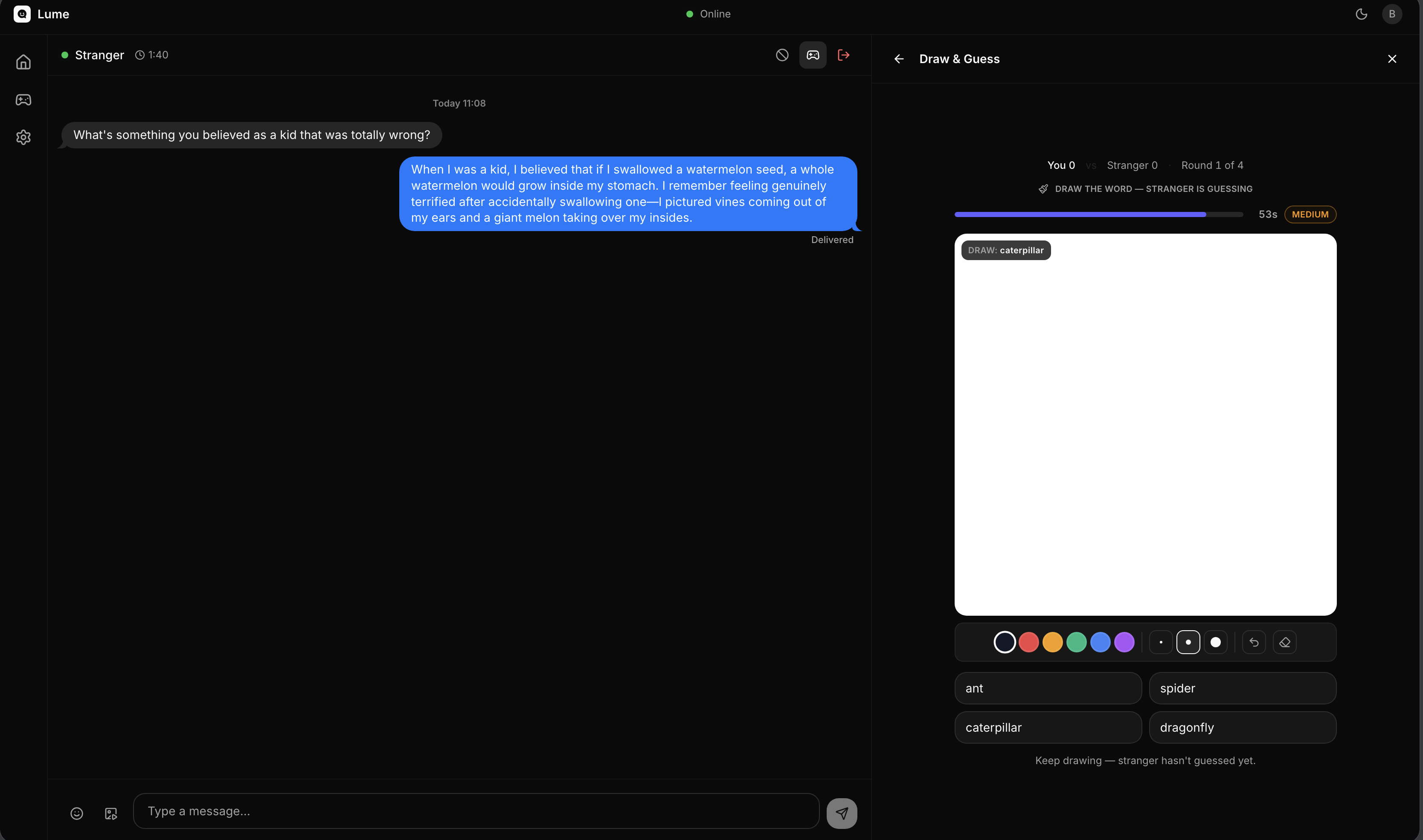Click the block stranger icon
The width and height of the screenshot is (1423, 840).
pos(782,55)
